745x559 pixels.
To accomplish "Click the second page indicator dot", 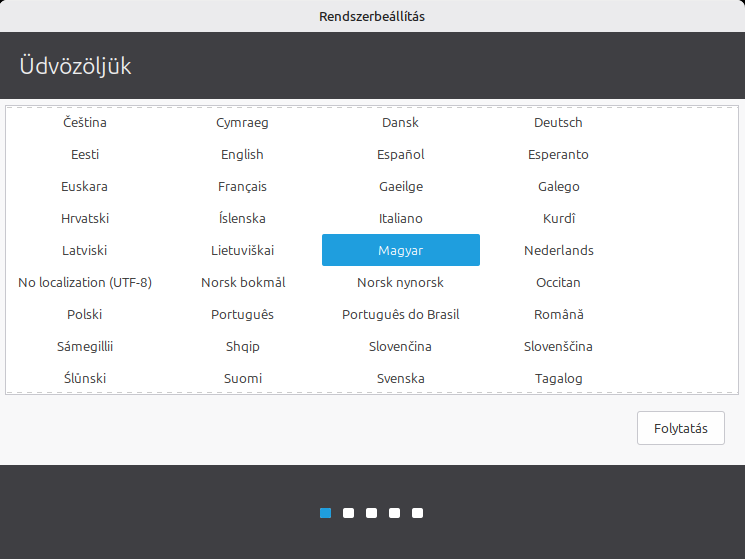I will click(x=348, y=513).
